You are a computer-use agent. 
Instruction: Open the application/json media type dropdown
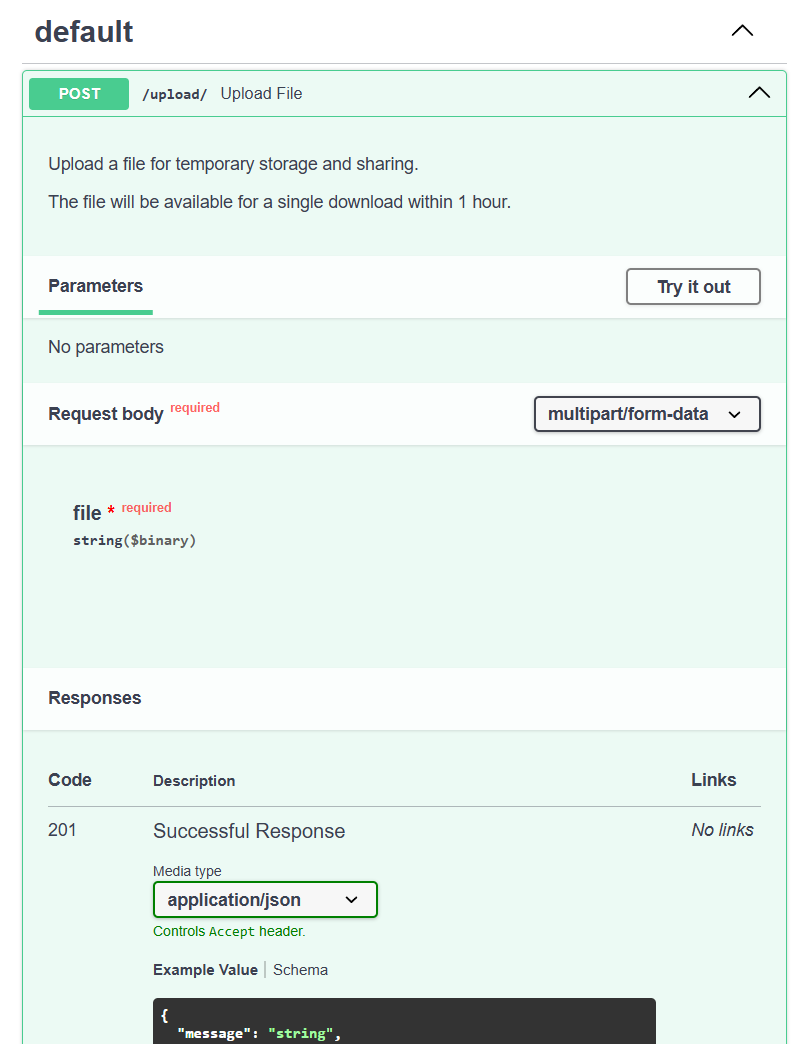[x=265, y=900]
